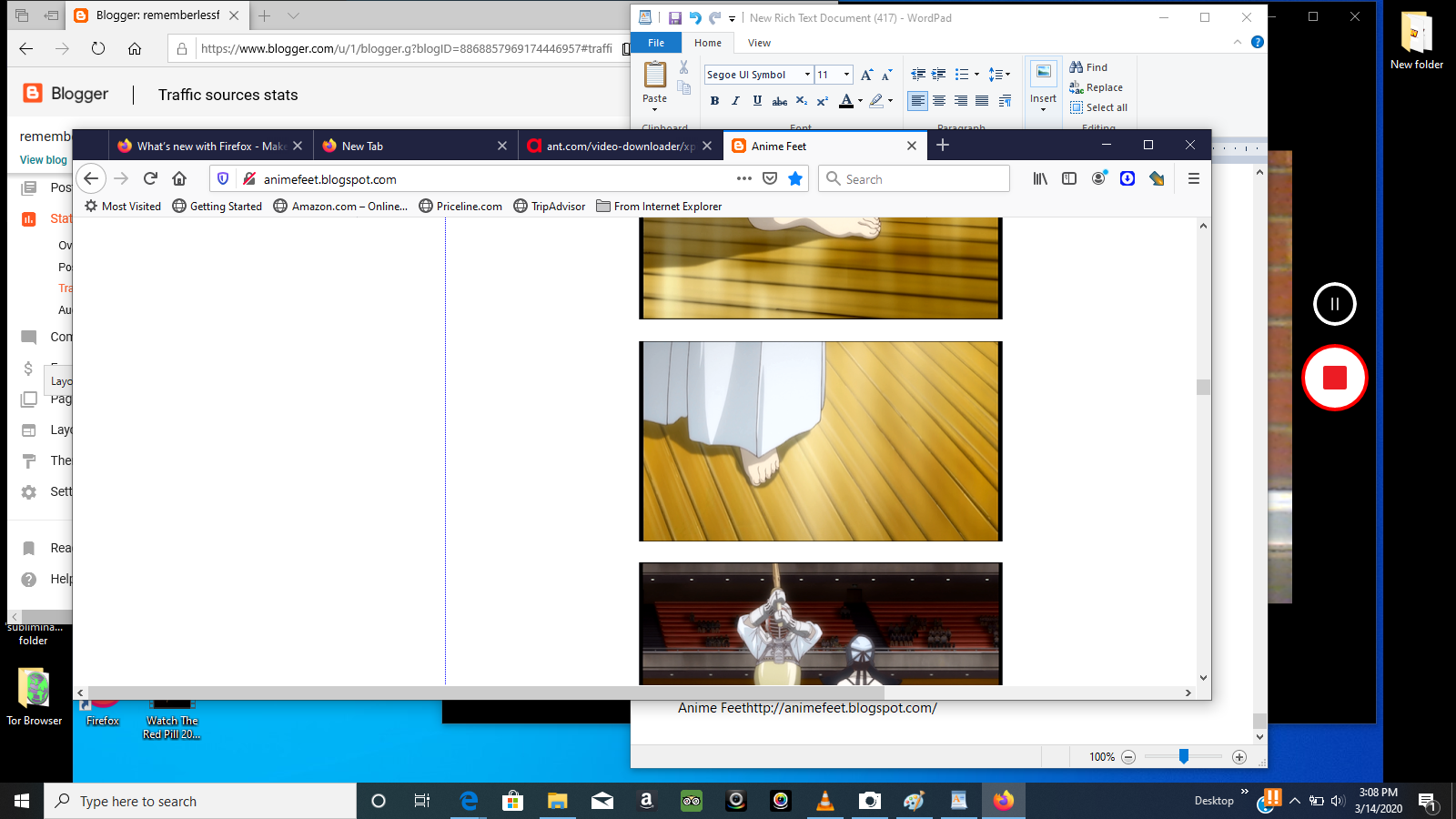The image size is (1456, 819).
Task: Show Firefox sidebars with the sidebar icon
Action: pyautogui.click(x=1069, y=179)
